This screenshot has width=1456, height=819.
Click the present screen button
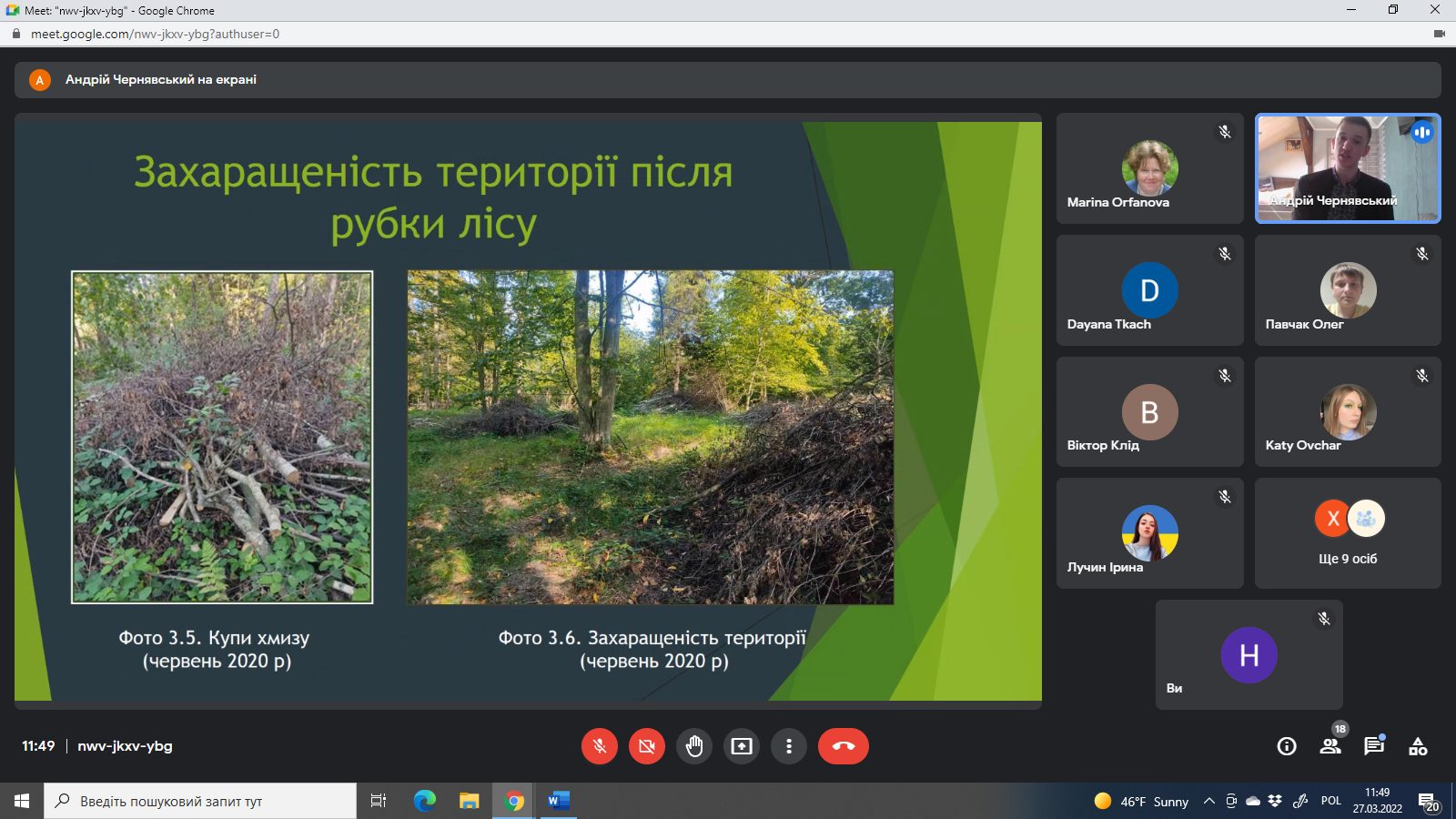click(x=742, y=746)
